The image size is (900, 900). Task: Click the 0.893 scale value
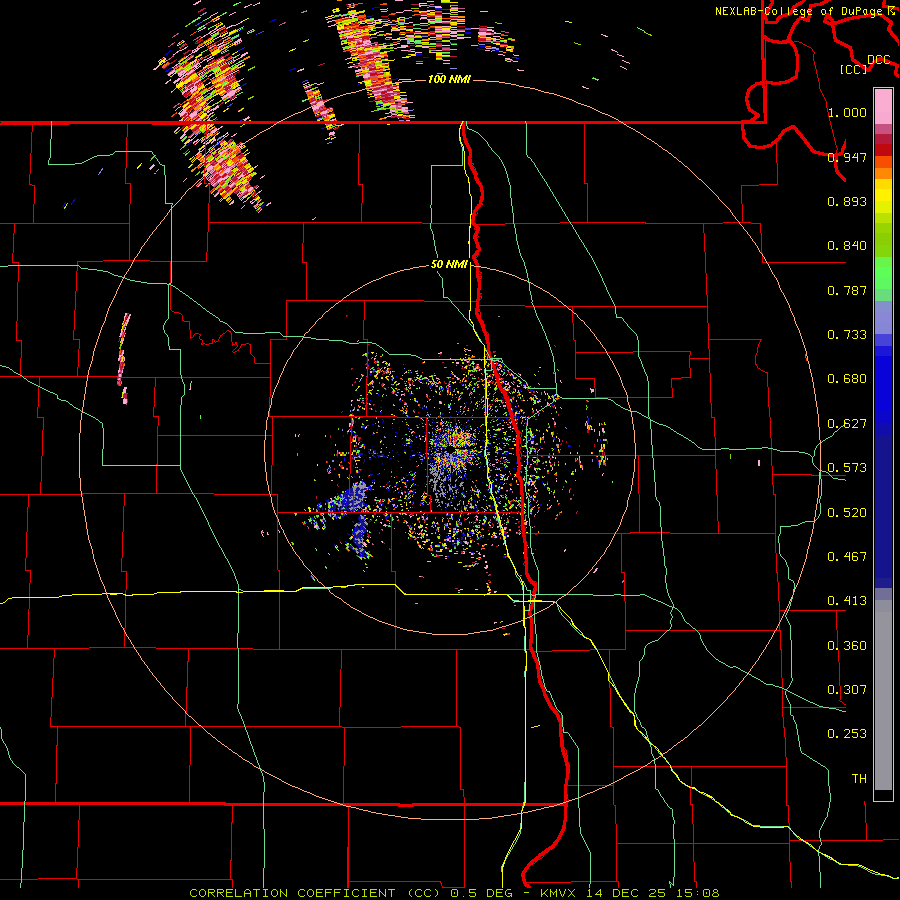click(847, 201)
